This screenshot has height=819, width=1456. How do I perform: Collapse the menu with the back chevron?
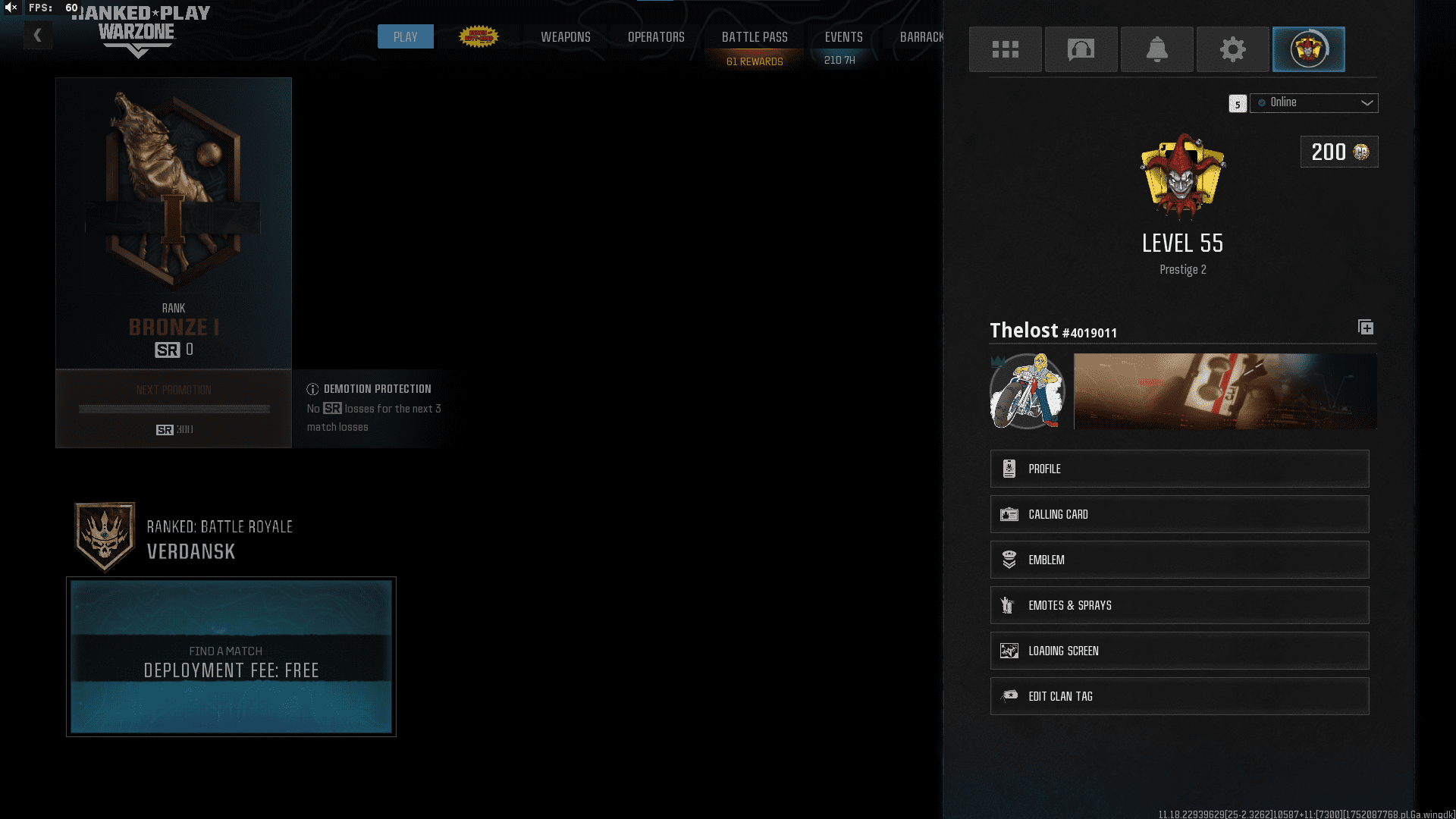[x=37, y=34]
